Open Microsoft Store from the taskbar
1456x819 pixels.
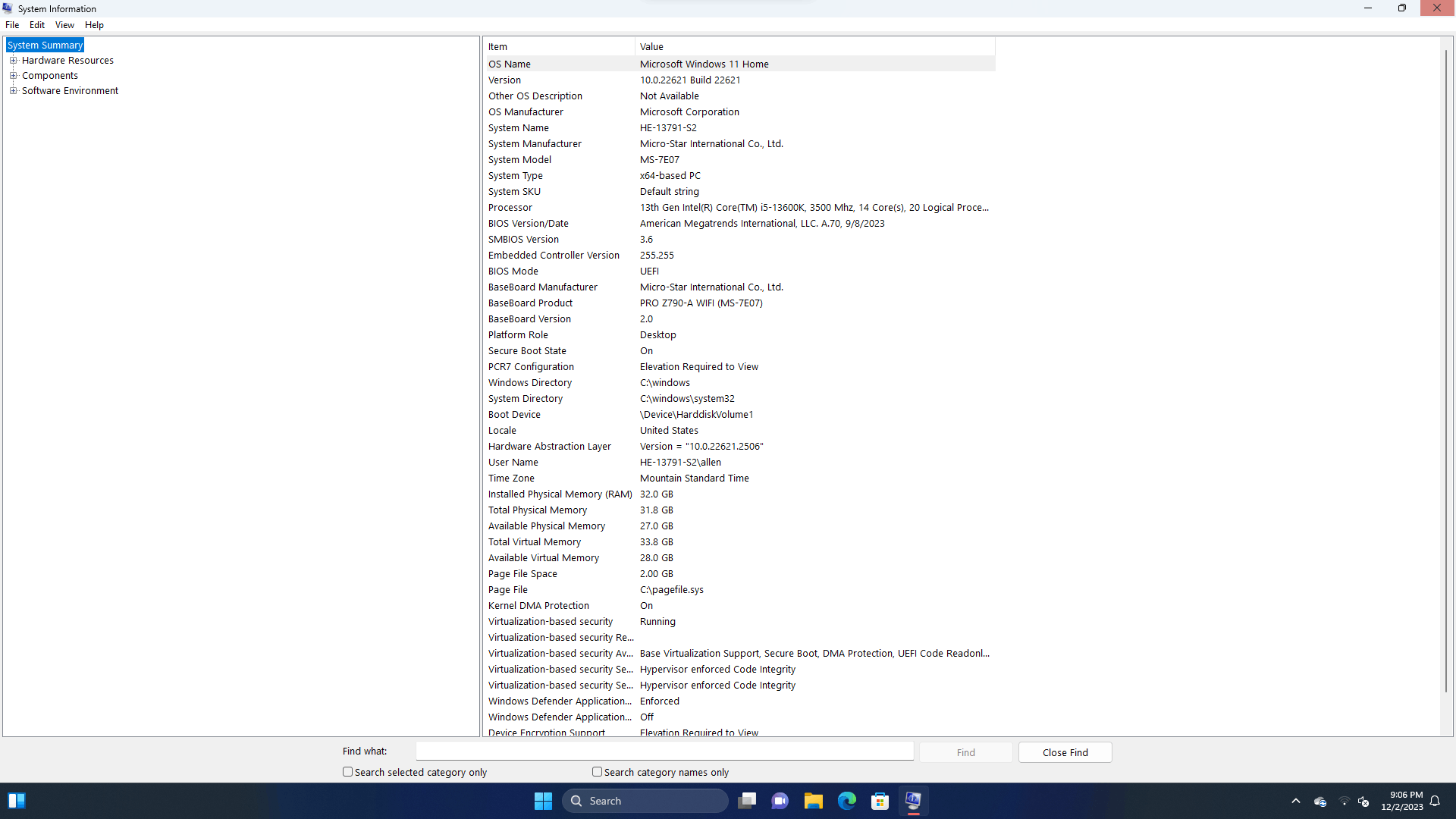point(880,801)
